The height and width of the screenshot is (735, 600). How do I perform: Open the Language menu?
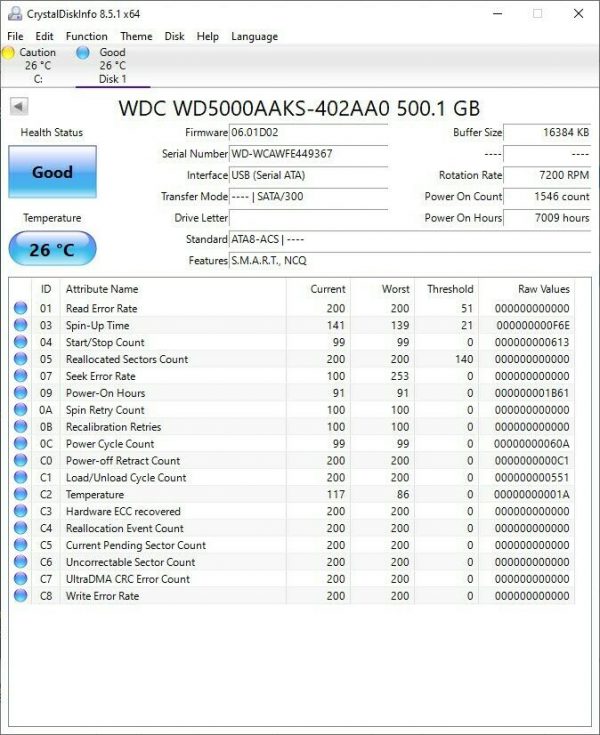click(x=254, y=36)
